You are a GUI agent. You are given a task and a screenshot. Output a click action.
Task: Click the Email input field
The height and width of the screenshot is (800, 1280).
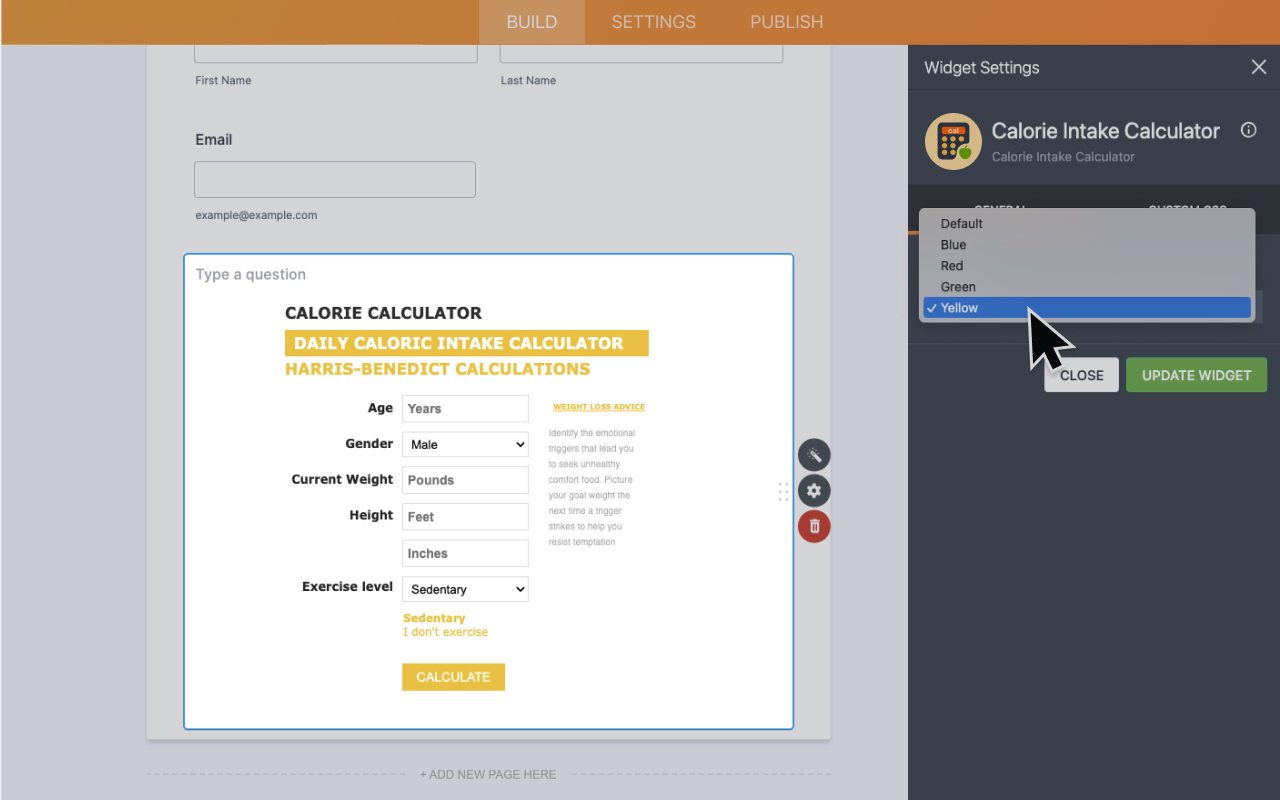(x=334, y=179)
